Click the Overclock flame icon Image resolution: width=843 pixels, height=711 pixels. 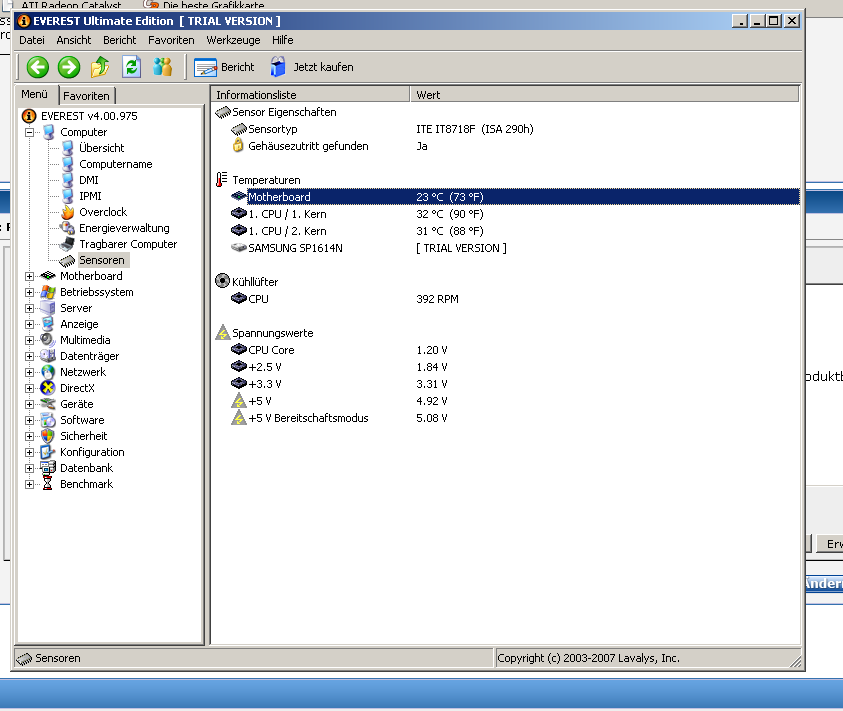[67, 212]
